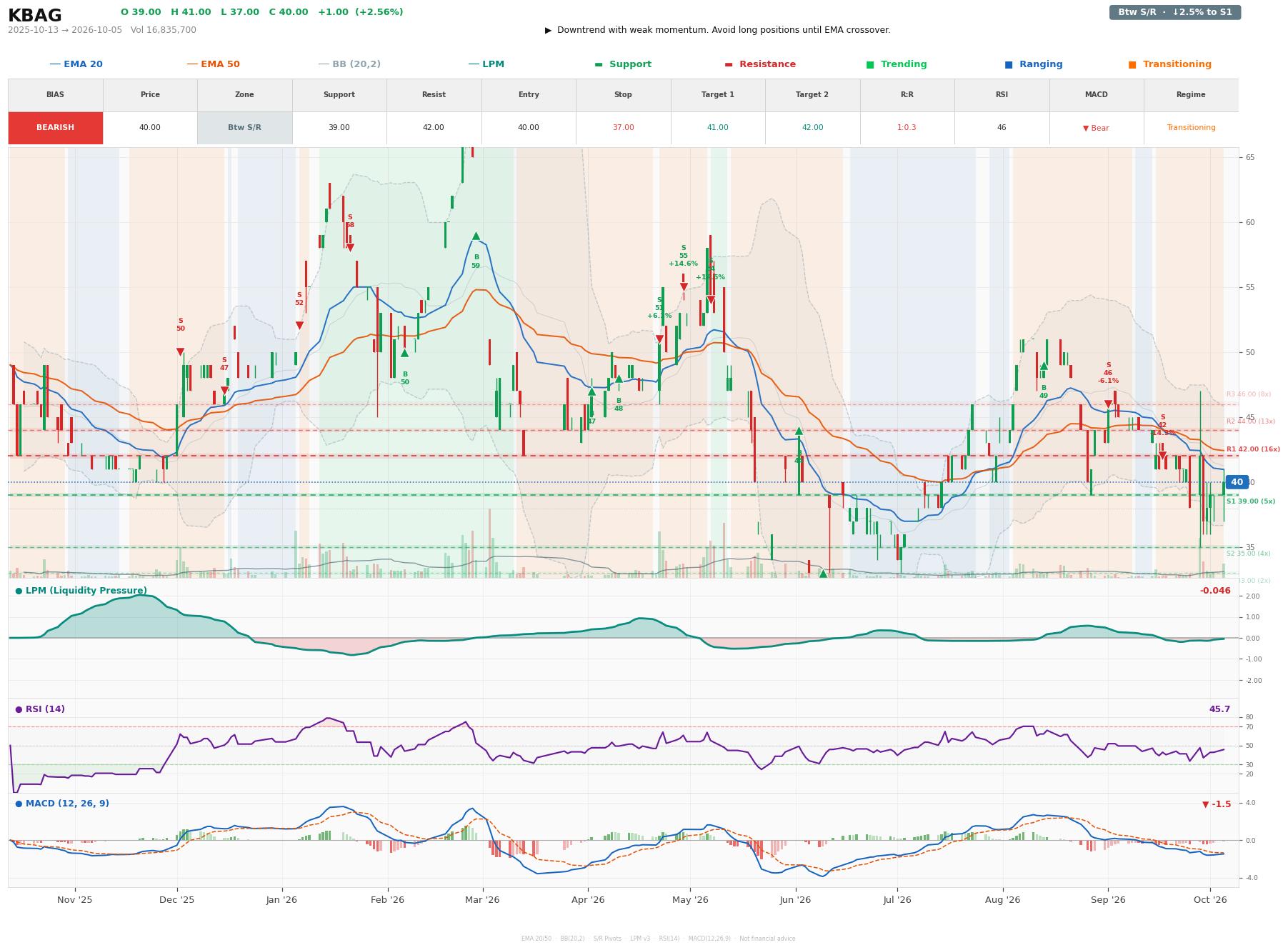
Task: Click the S1 39.00 (5x) support label
Action: coord(1251,501)
